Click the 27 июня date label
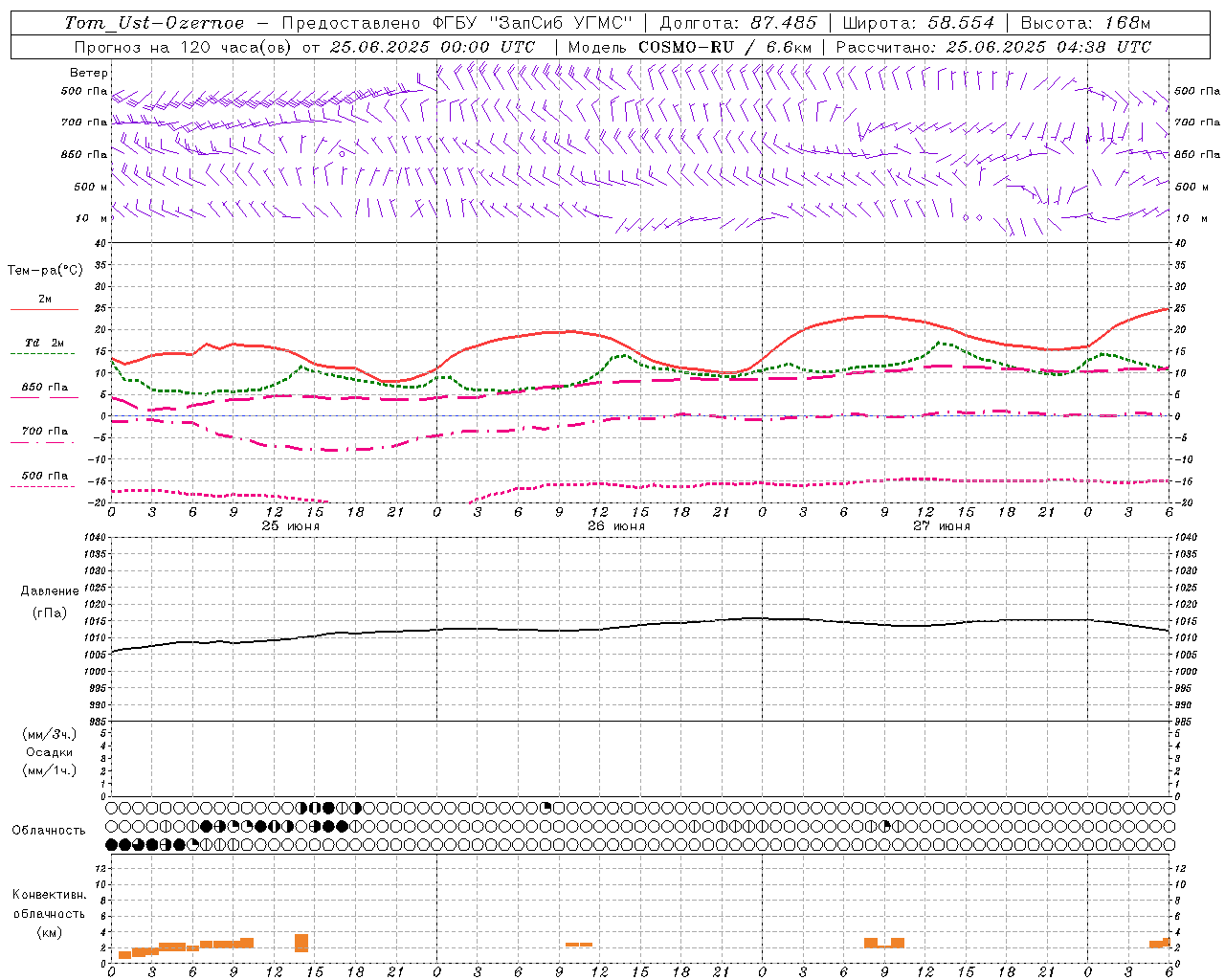This screenshot has width=1225, height=980. (x=941, y=526)
